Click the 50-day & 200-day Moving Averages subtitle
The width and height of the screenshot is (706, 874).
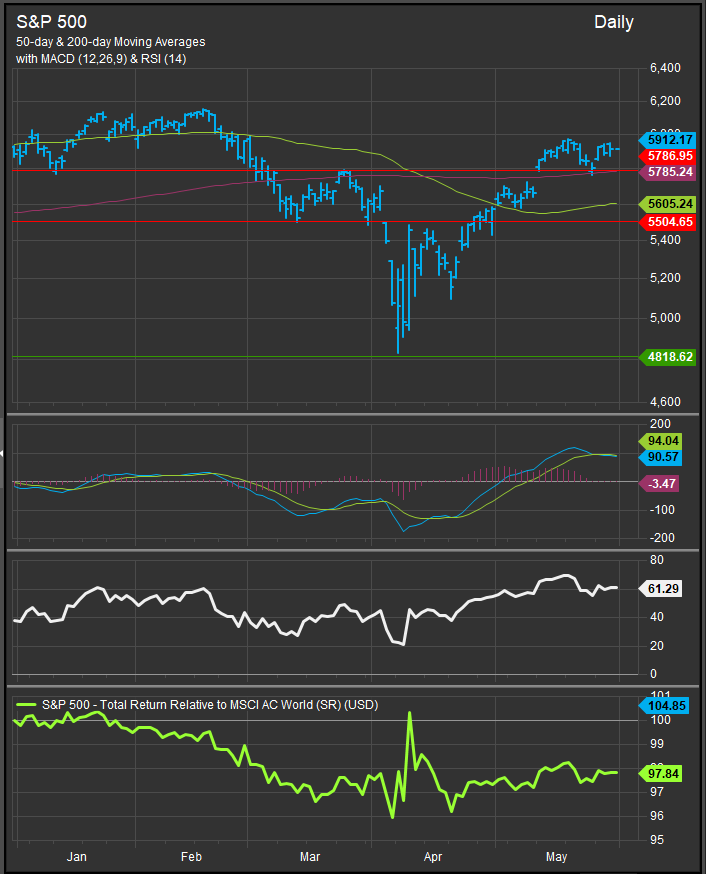[x=110, y=42]
